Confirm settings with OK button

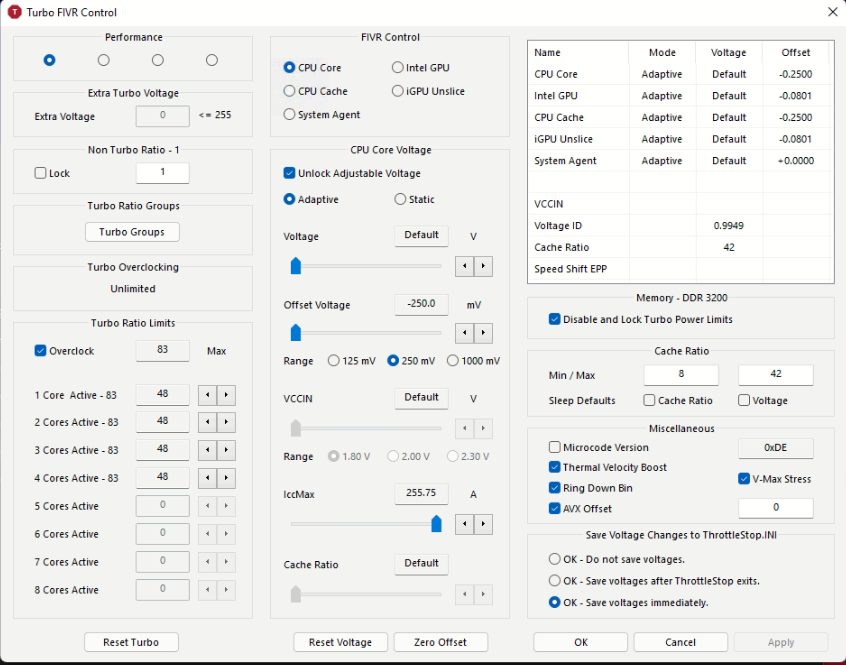(581, 642)
